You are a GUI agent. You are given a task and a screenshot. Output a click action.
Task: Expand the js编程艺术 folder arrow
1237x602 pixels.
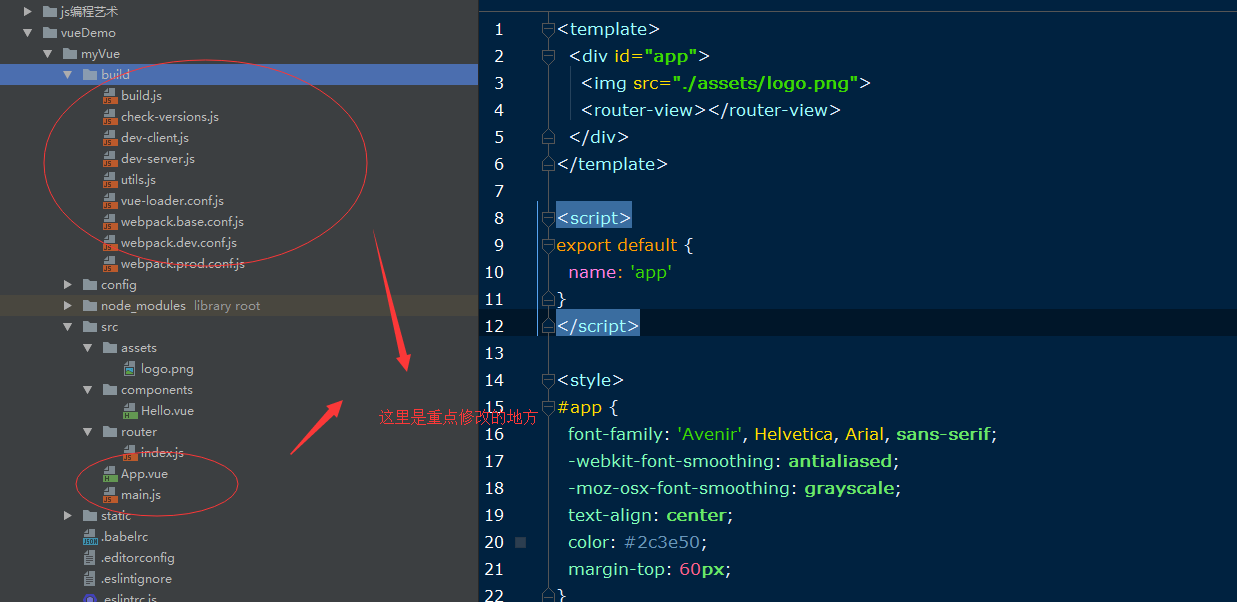coord(28,12)
